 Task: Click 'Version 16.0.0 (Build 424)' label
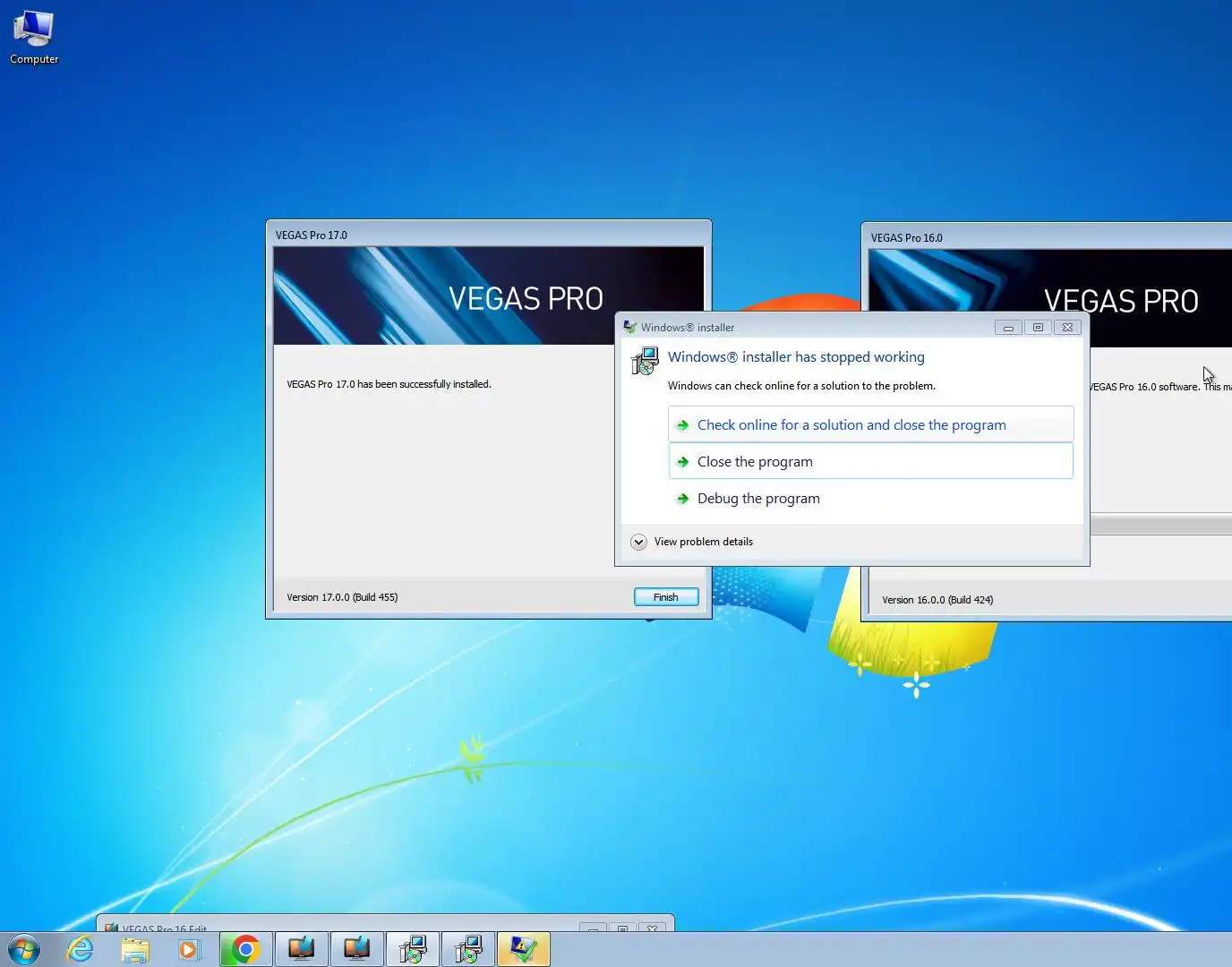[937, 600]
